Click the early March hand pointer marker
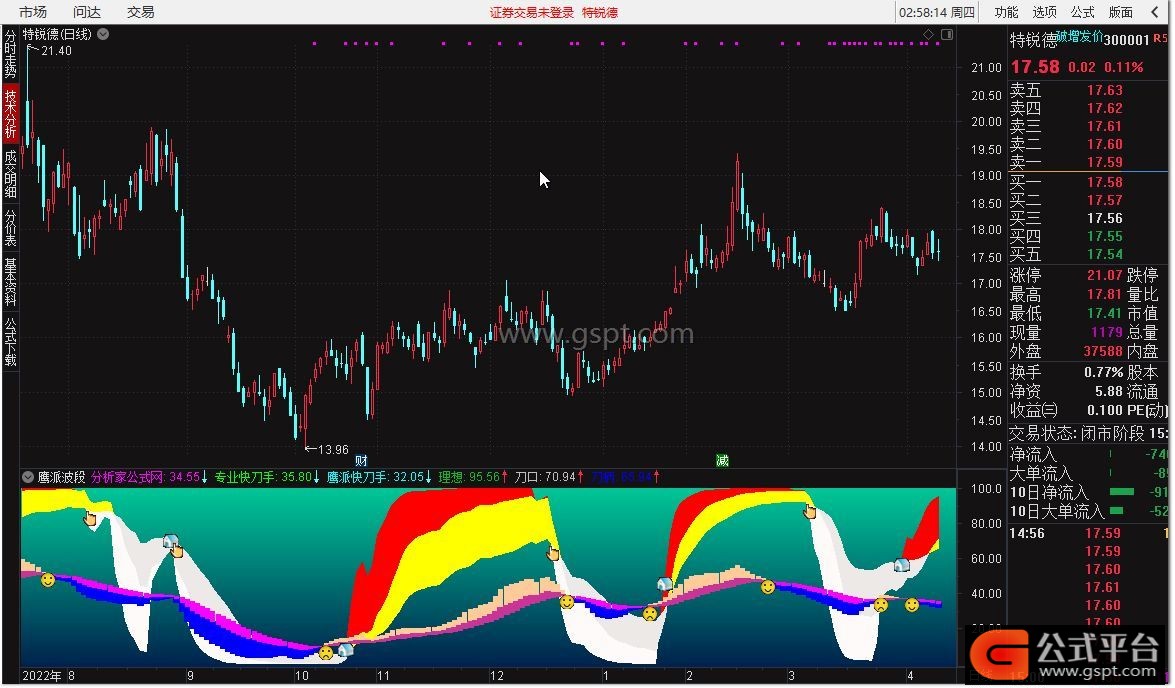 coord(810,512)
